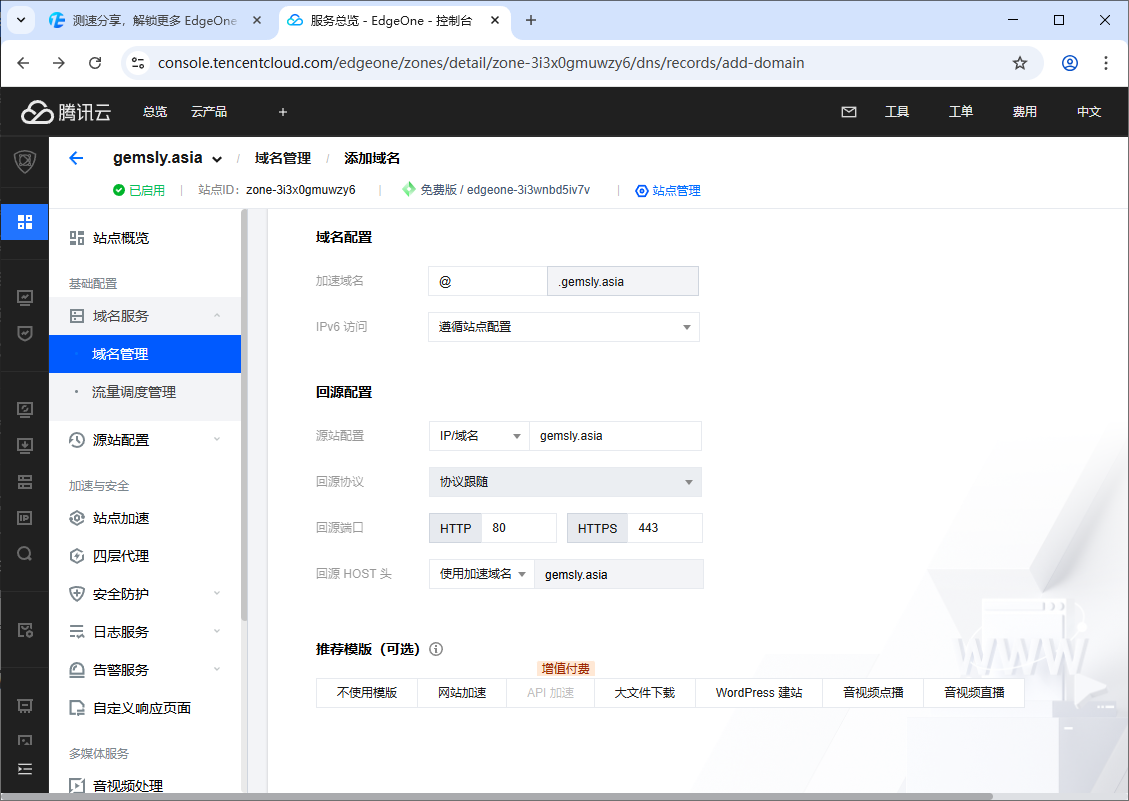Click the mail envelope icon in top bar
Viewport: 1129px width, 801px height.
[849, 112]
